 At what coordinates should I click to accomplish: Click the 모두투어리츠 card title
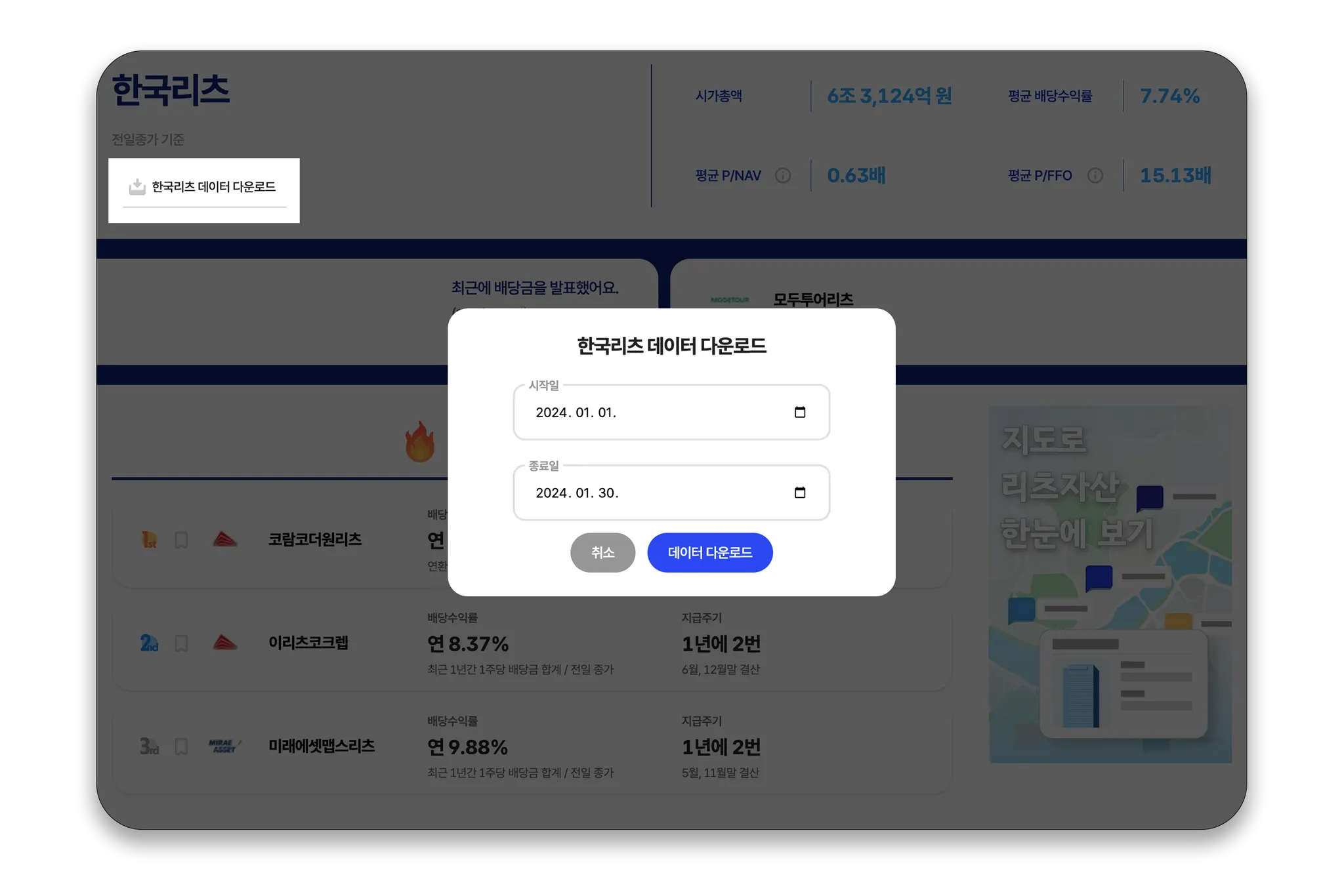pos(812,300)
